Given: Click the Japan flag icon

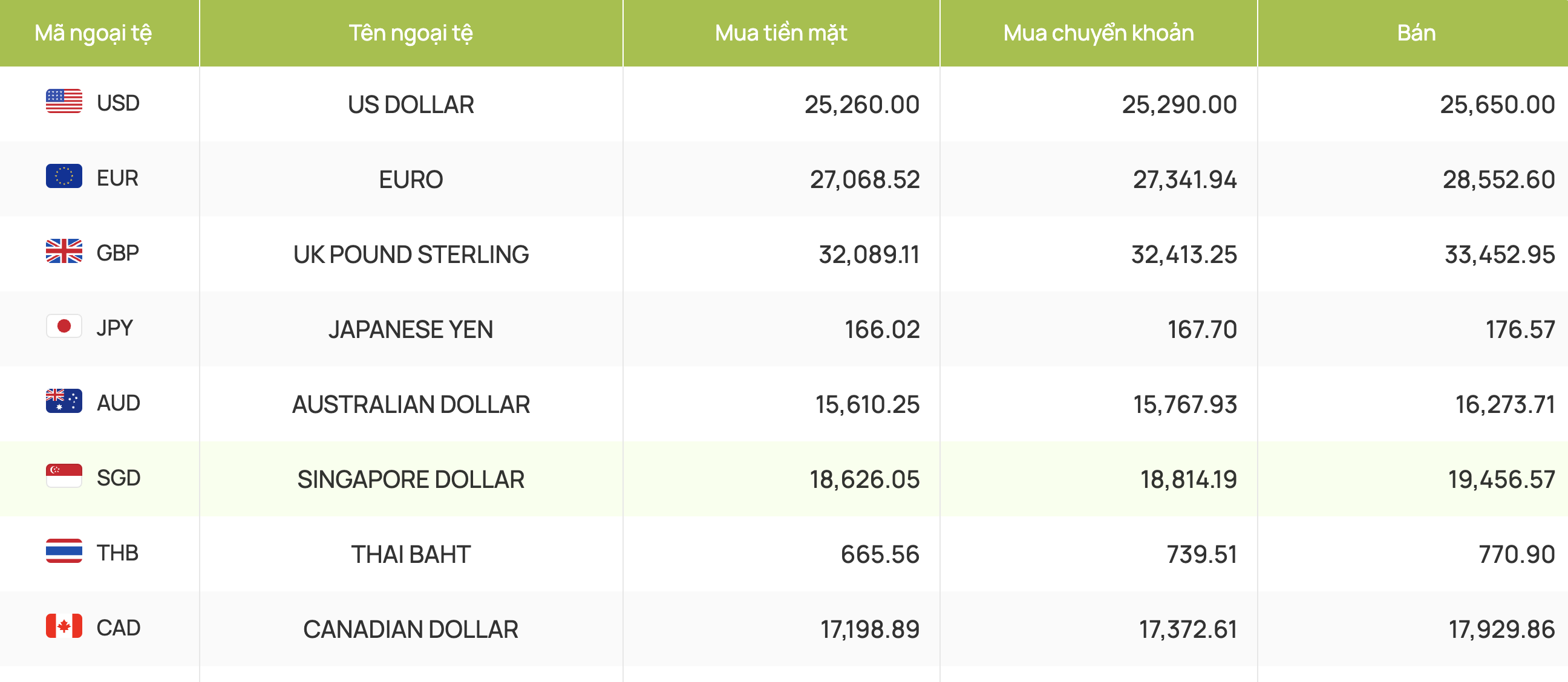Looking at the screenshot, I should click(x=64, y=326).
